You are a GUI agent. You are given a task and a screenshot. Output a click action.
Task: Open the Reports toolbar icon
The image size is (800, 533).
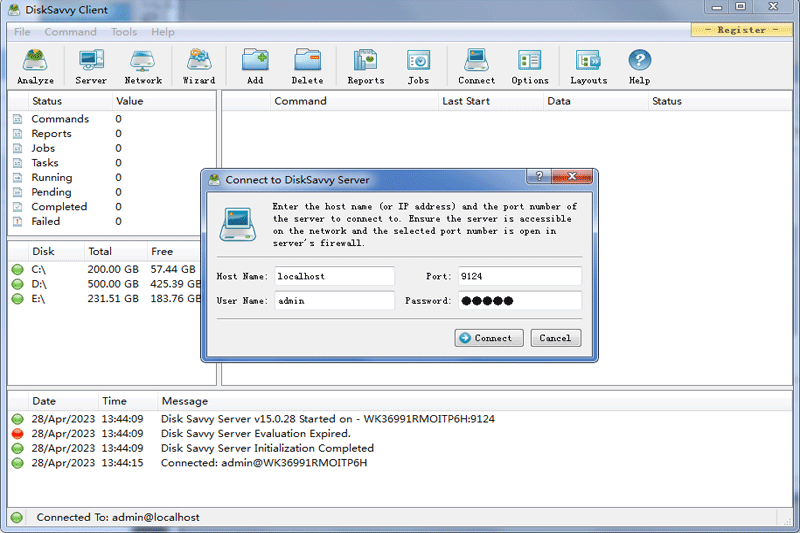(366, 66)
